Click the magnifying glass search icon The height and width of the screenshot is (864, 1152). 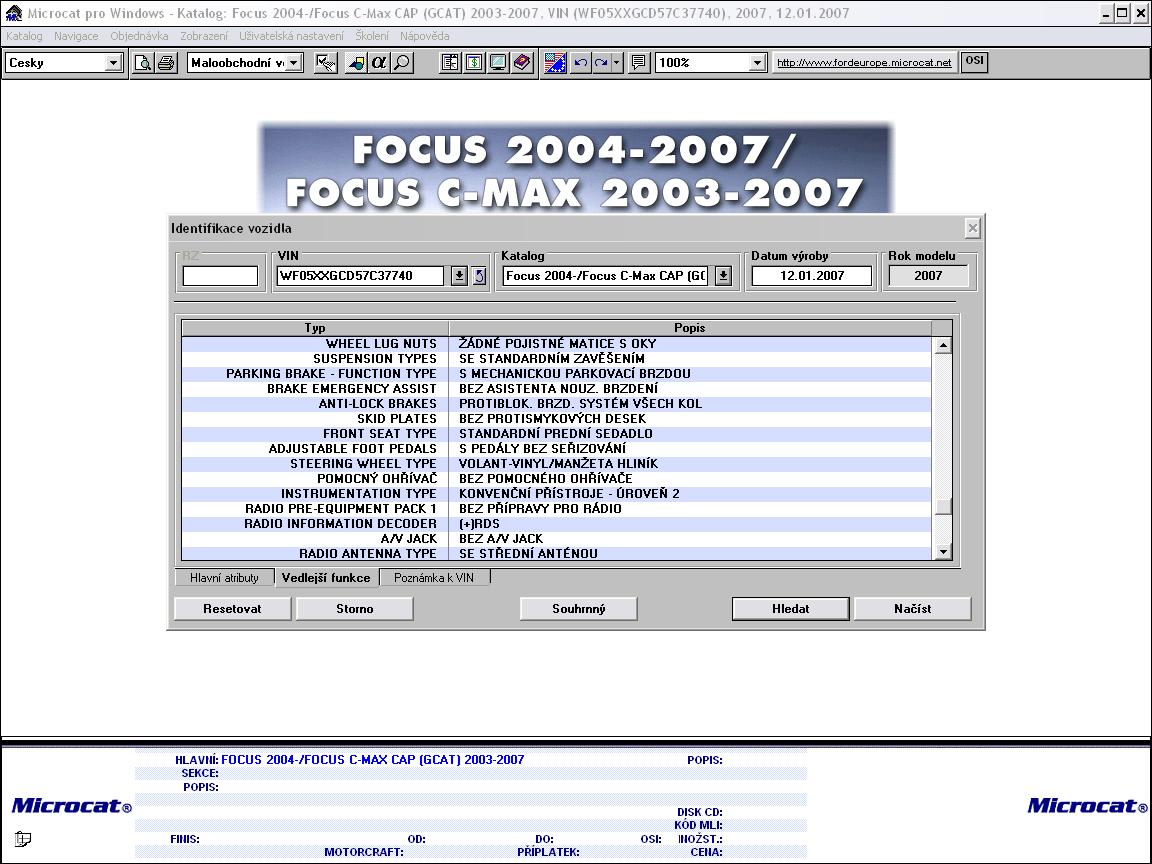pos(401,63)
